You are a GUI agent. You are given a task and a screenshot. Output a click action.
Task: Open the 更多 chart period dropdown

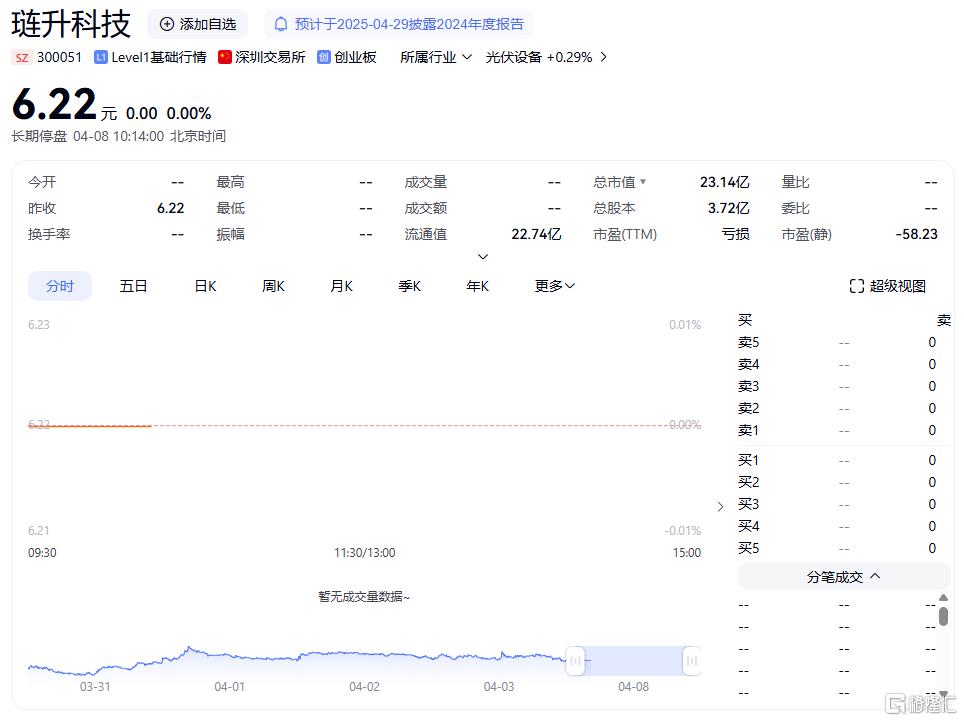tap(555, 286)
